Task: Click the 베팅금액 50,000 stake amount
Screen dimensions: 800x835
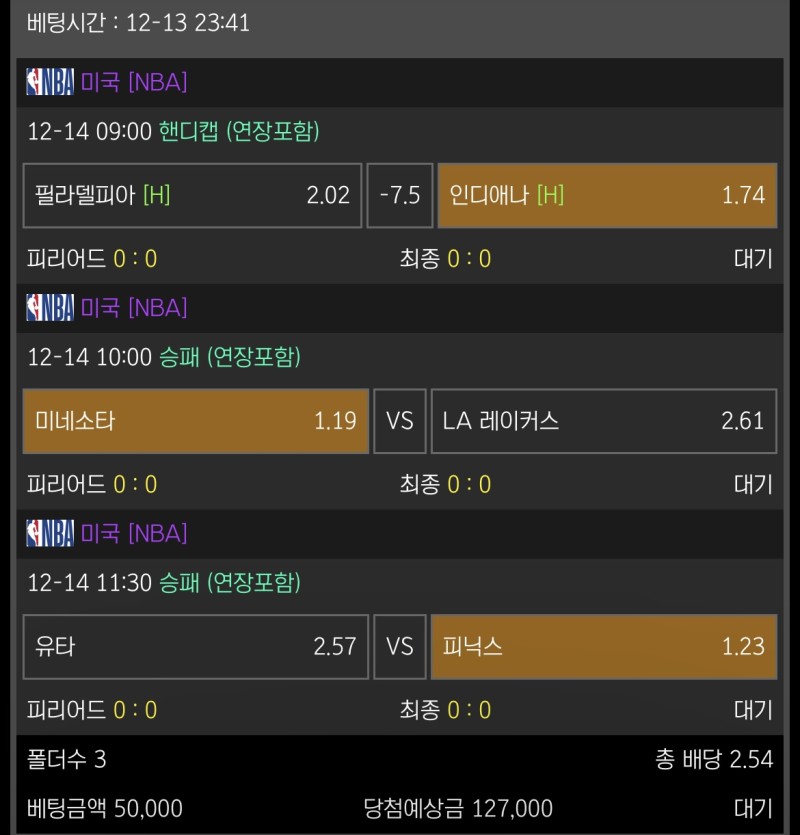Action: click(104, 808)
